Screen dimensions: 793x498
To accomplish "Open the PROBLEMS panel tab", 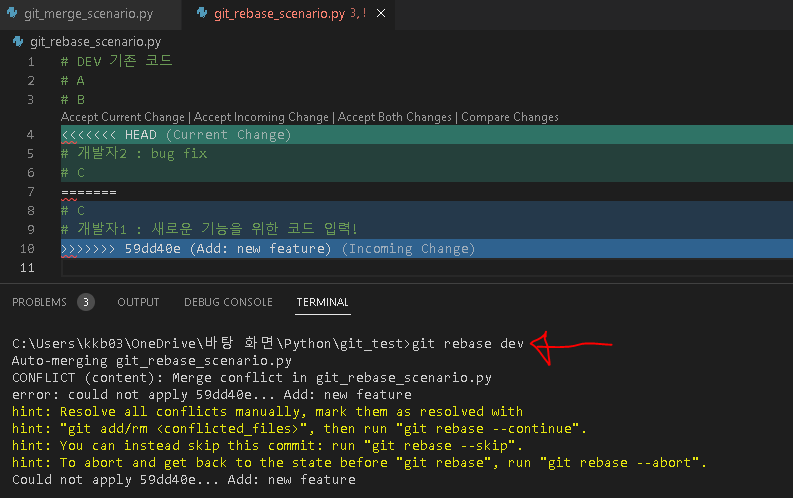I will [x=39, y=302].
